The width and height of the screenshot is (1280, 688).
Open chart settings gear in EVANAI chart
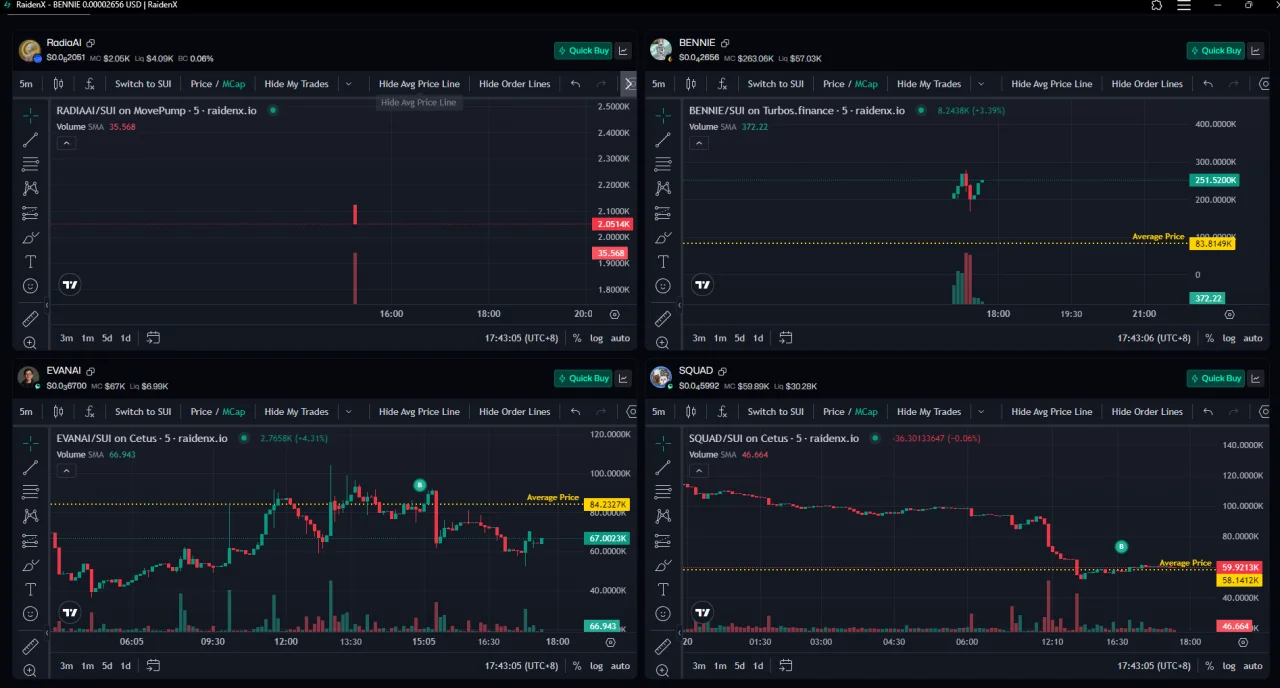pyautogui.click(x=611, y=642)
